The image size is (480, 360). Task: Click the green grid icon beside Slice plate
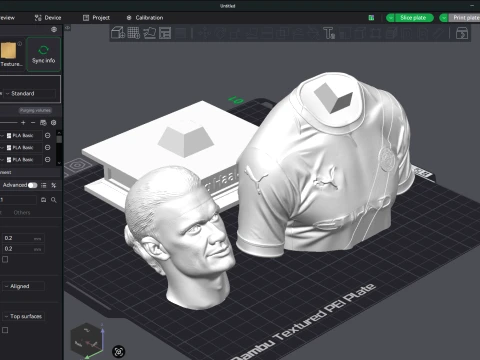(371, 18)
